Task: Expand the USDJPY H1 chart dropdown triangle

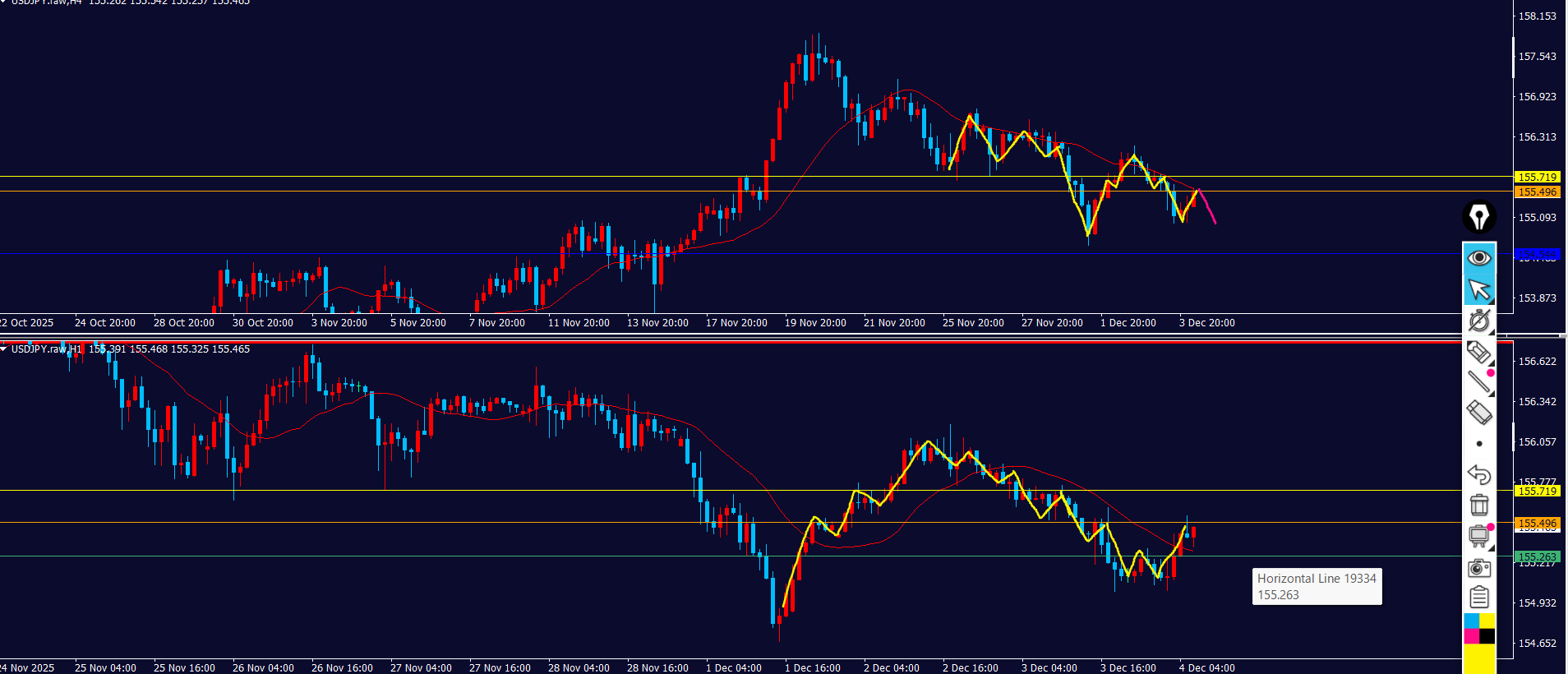Action: [x=4, y=349]
